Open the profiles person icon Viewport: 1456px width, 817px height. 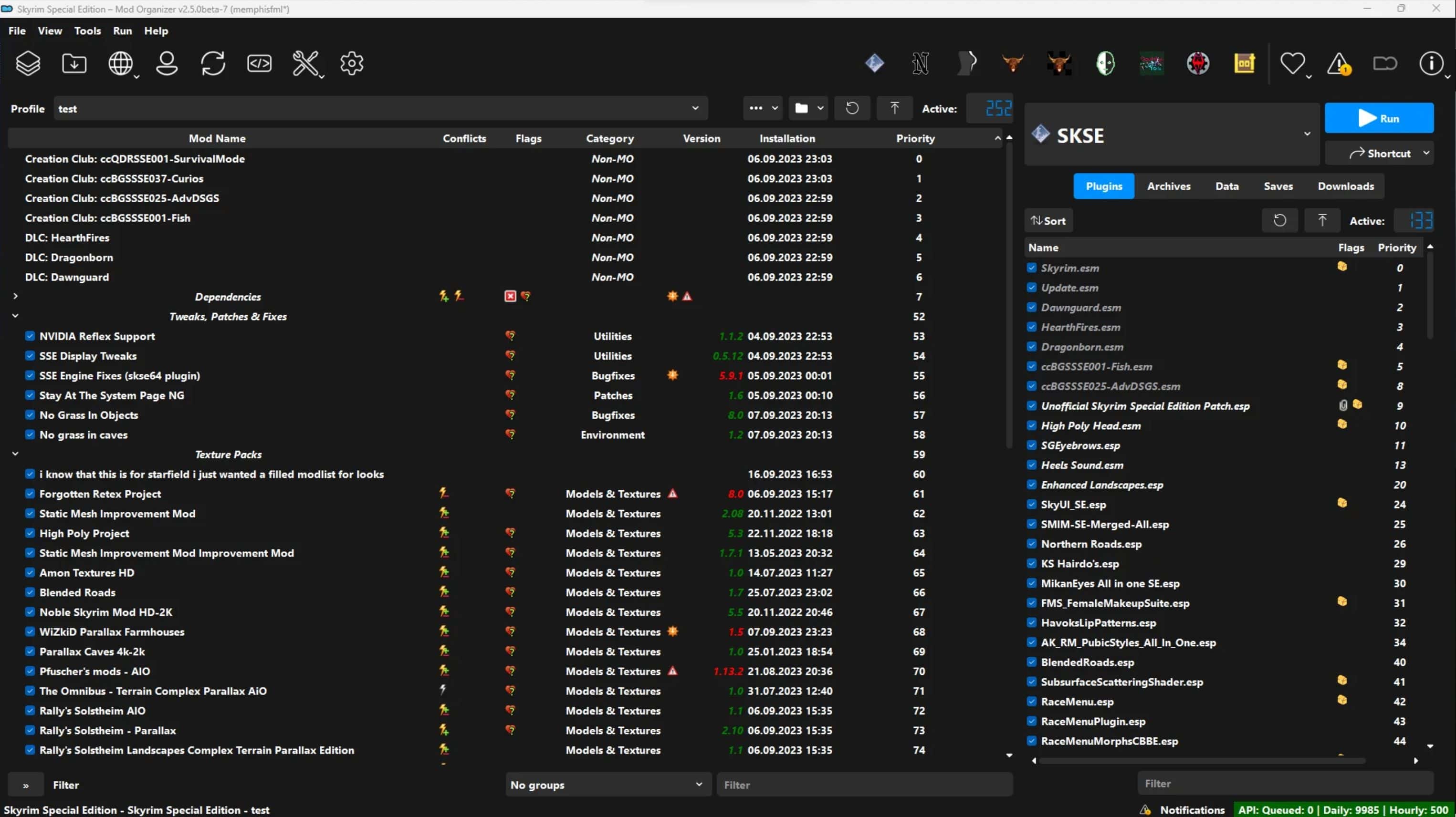[x=167, y=63]
